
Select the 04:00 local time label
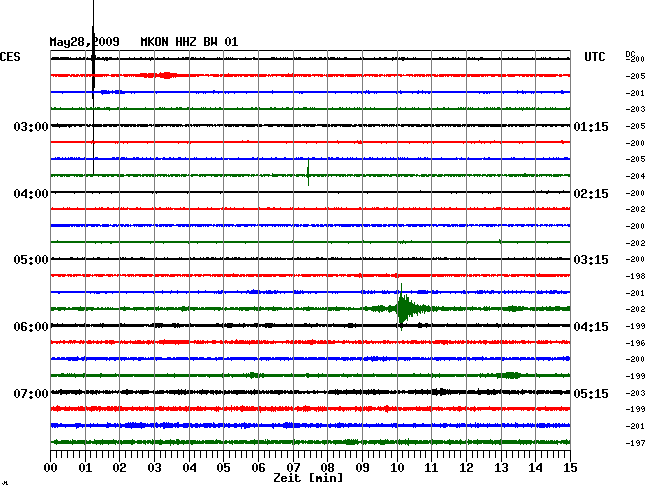click(31, 194)
